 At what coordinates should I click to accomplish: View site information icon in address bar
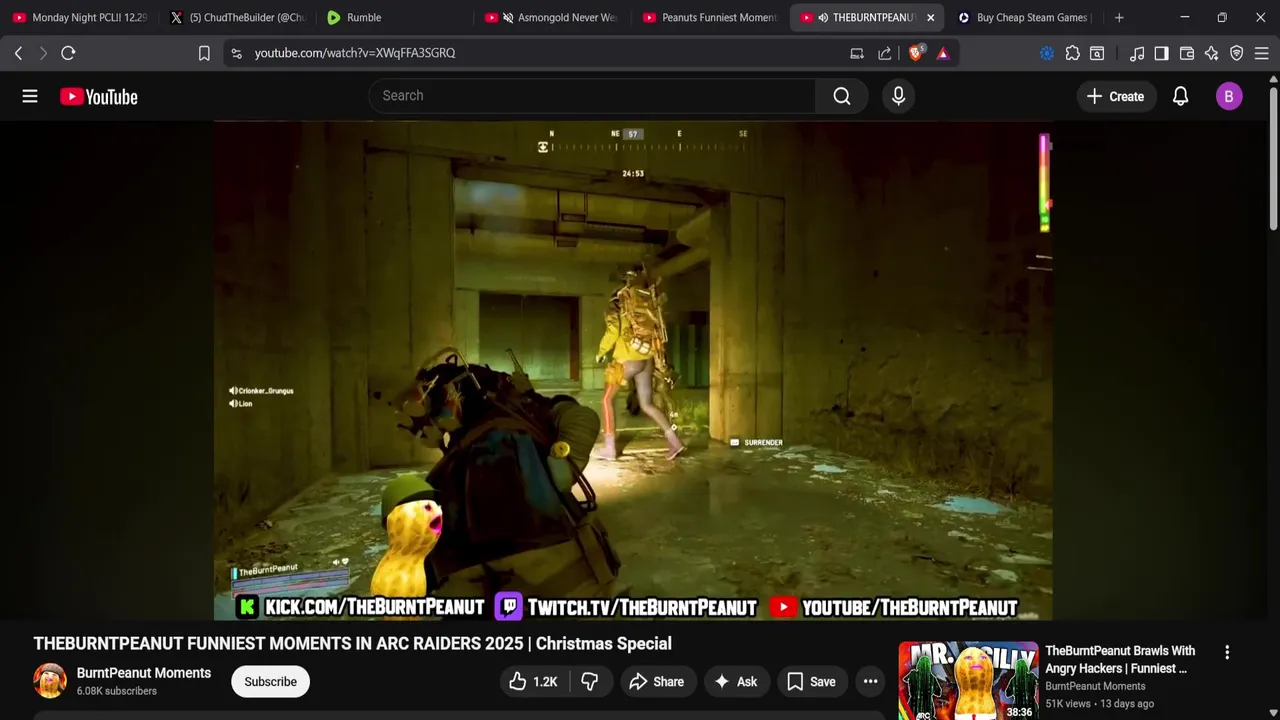236,53
